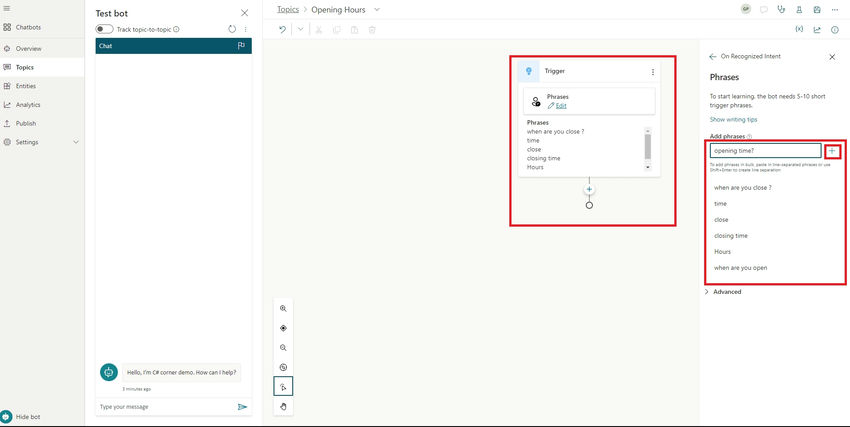
Task: Click the Save topic icon
Action: click(817, 10)
